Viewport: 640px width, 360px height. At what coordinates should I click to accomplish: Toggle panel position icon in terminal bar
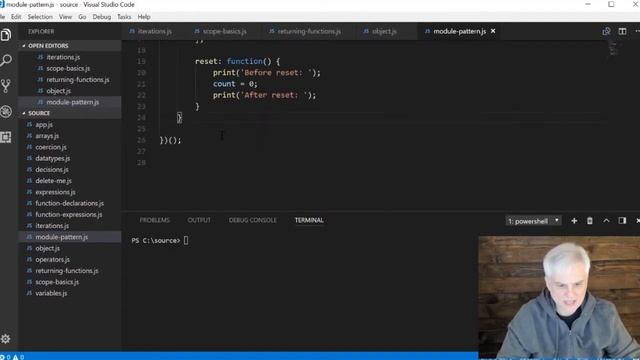point(622,221)
